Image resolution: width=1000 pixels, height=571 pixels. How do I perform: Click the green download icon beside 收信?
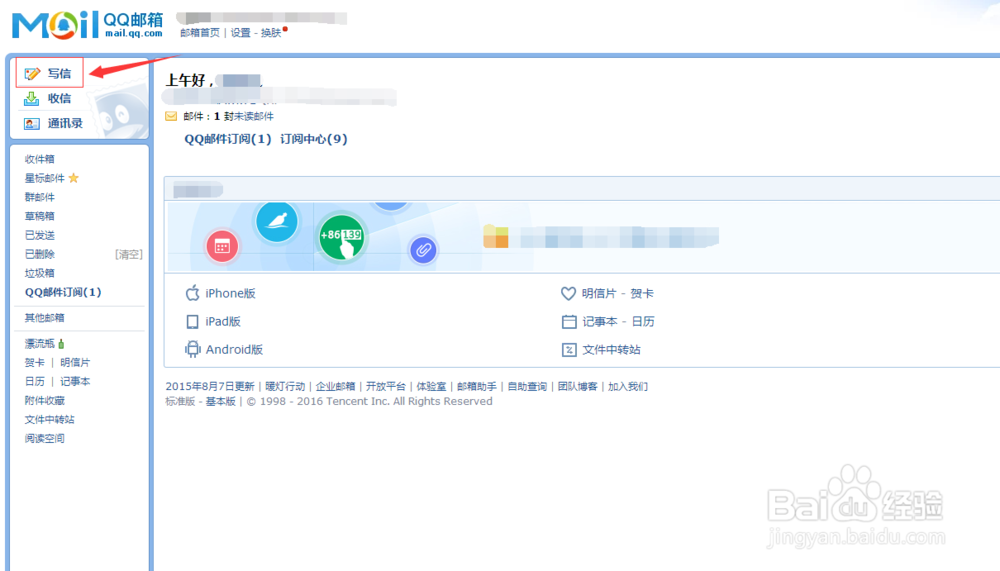31,98
